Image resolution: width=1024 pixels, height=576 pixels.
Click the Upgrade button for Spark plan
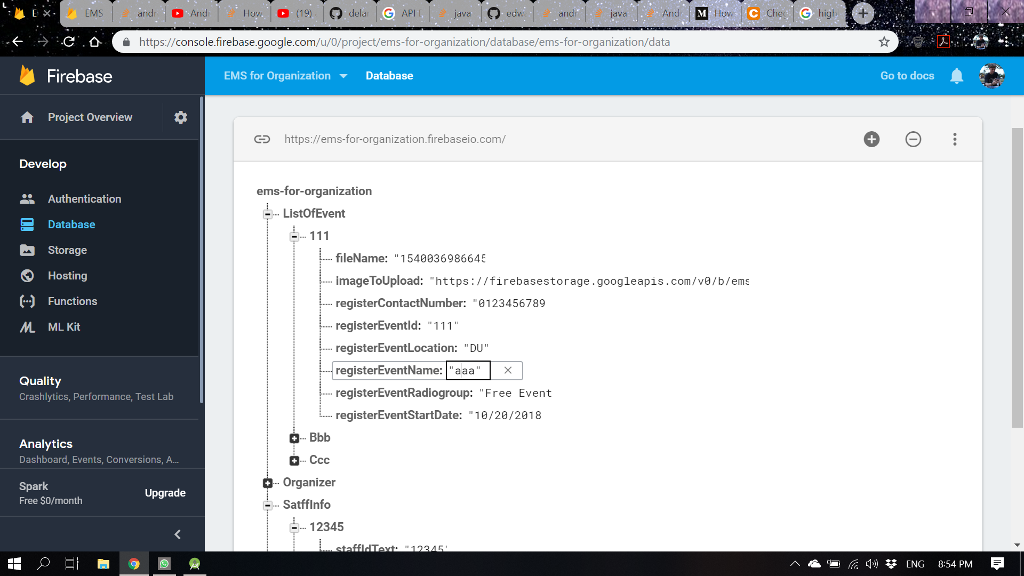coord(165,492)
